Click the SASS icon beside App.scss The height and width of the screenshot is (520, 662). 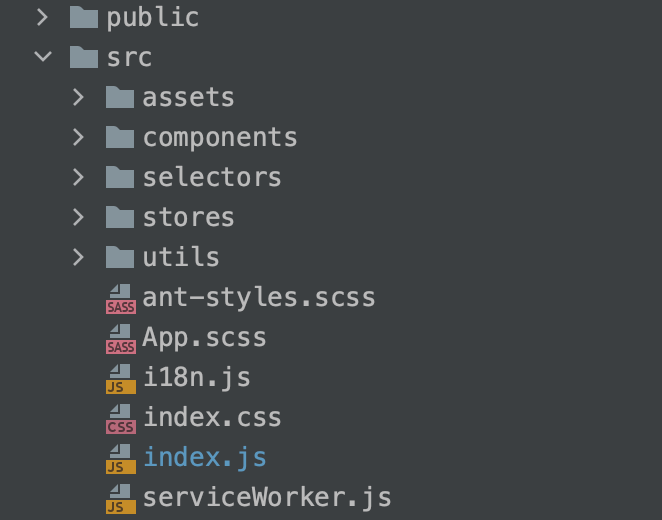[120, 338]
